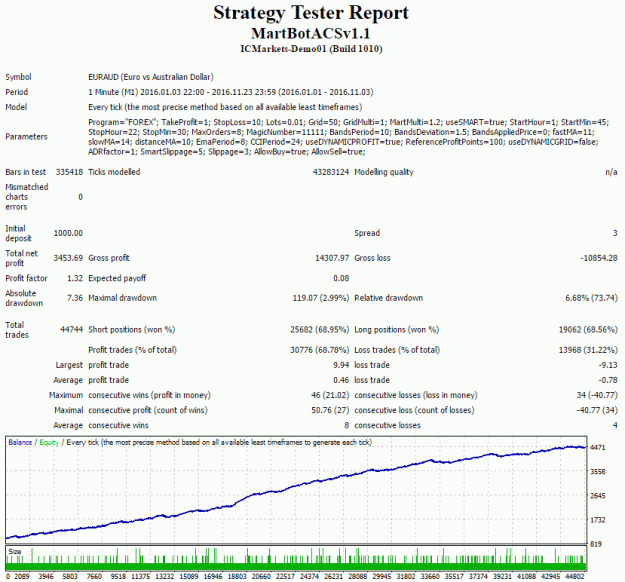Select average loss trade value -0.78

click(608, 380)
